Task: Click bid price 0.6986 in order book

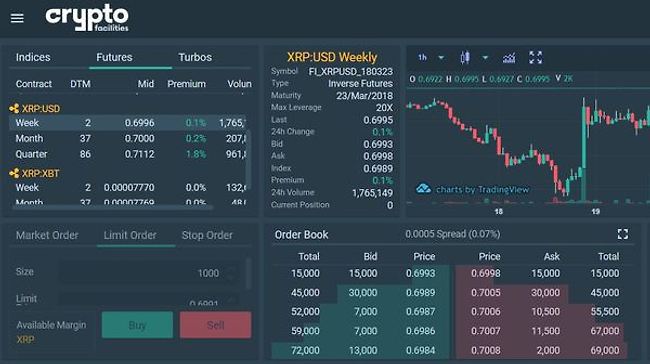Action: coord(420,331)
